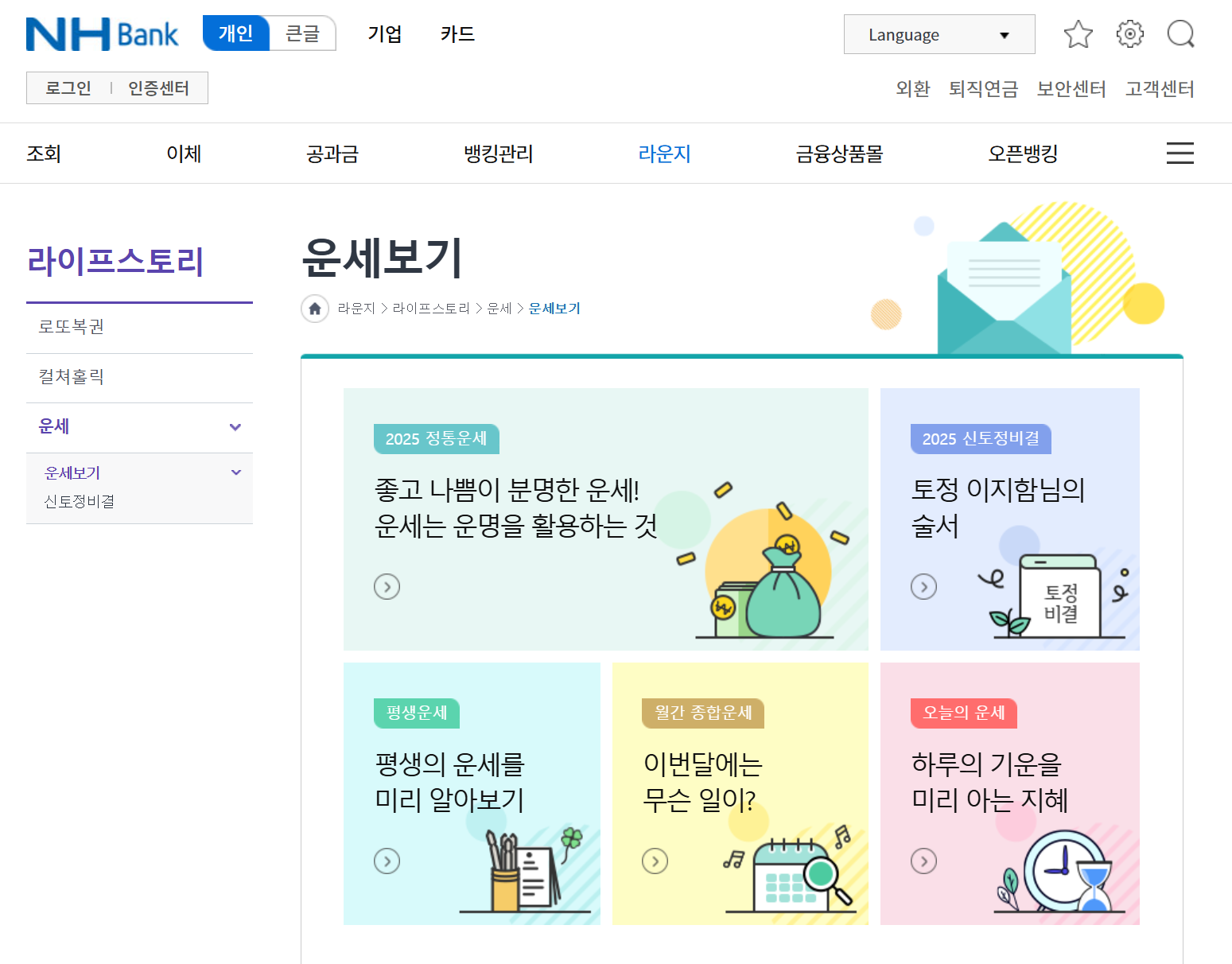Select 로또복권 in the sidebar
The width and height of the screenshot is (1232, 964).
coord(139,327)
